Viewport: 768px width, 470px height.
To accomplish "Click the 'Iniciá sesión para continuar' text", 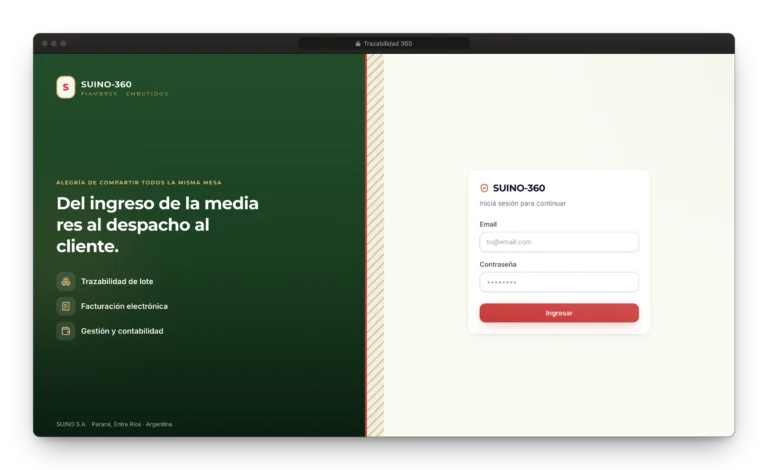I will click(x=523, y=203).
